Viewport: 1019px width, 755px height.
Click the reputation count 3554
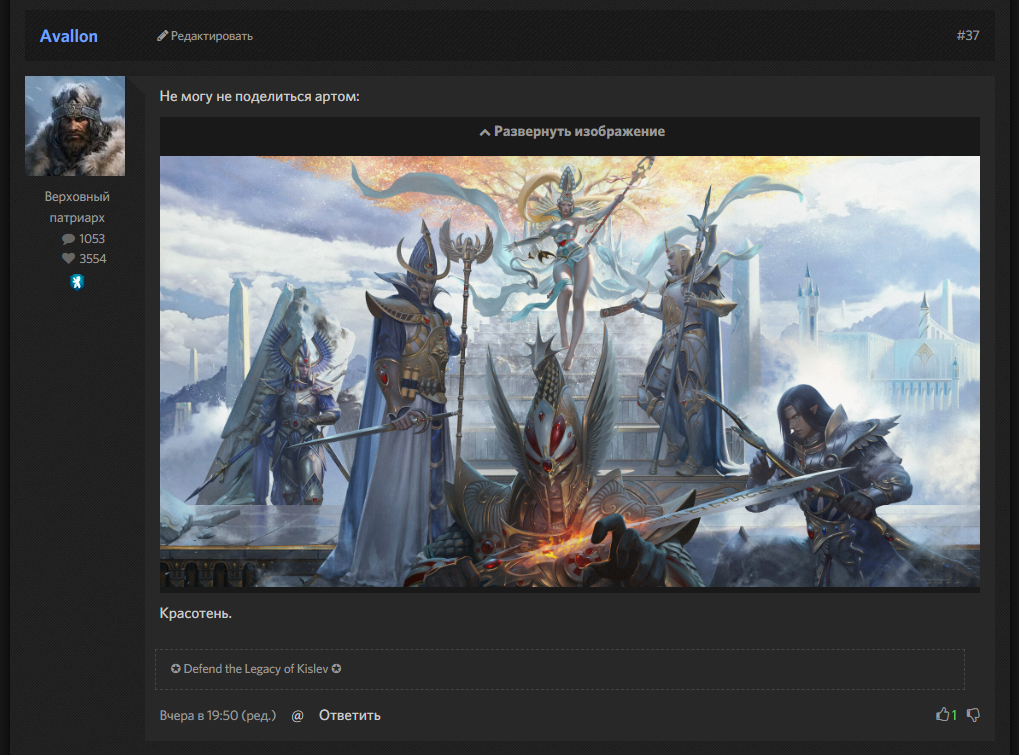92,259
